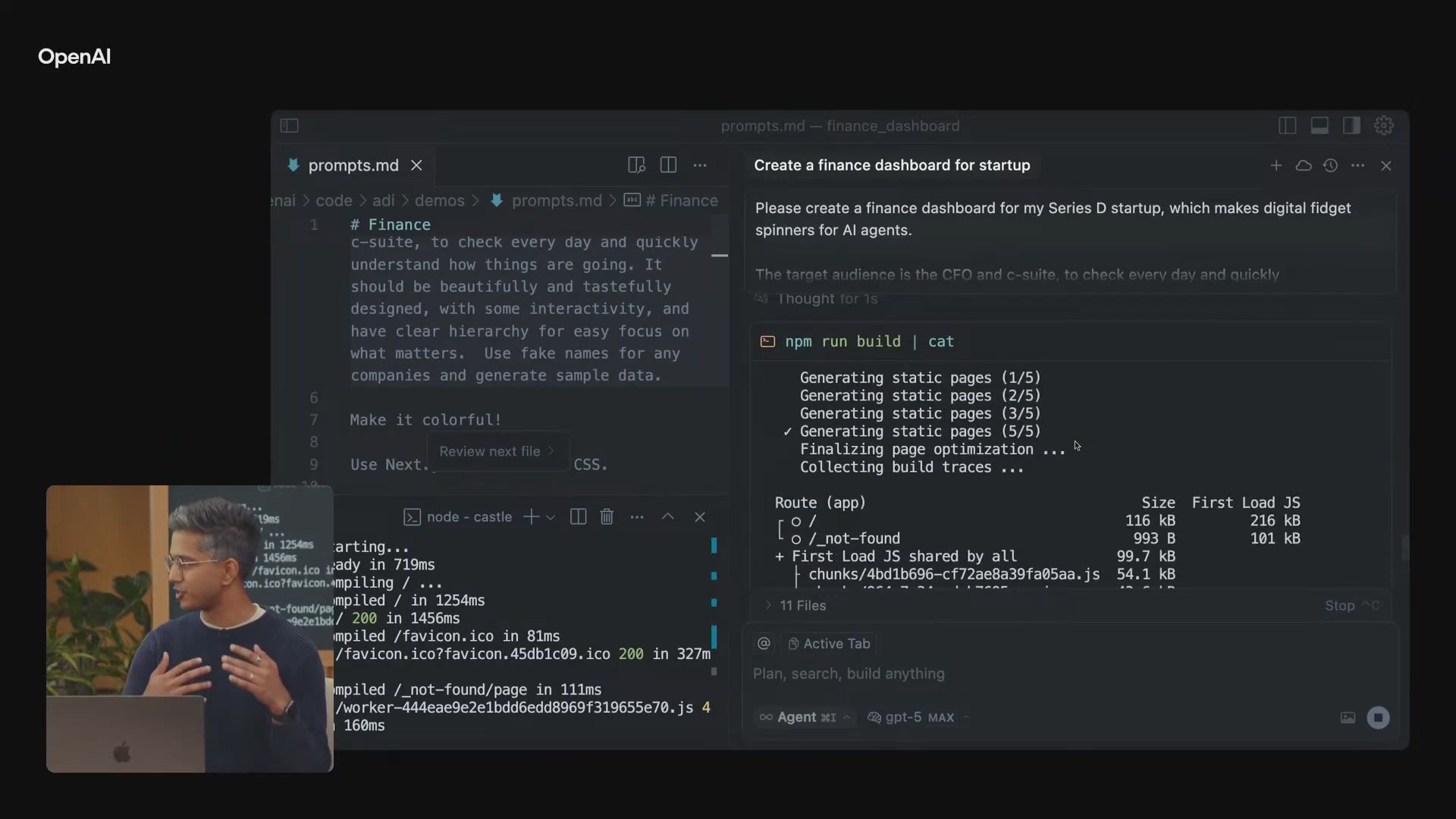Split the terminal panel
The width and height of the screenshot is (1456, 819).
(578, 517)
